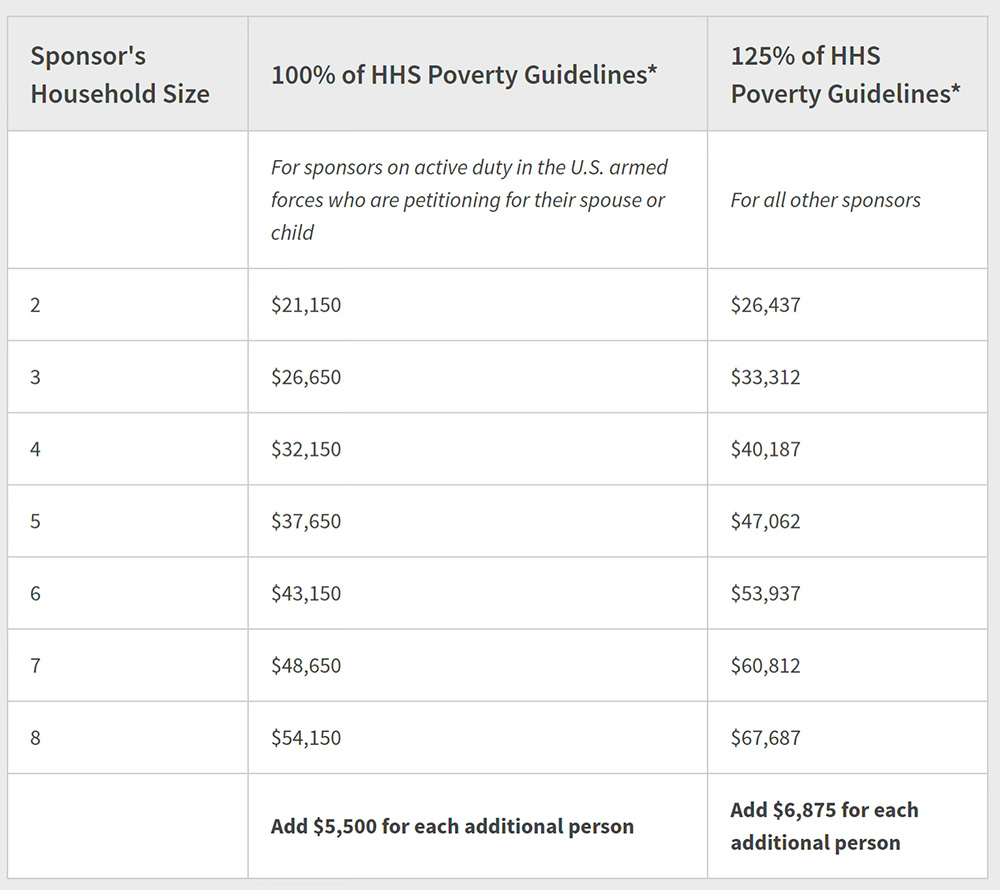
Task: Click the $43,150 amount in the 100% column
Action: coord(306,593)
